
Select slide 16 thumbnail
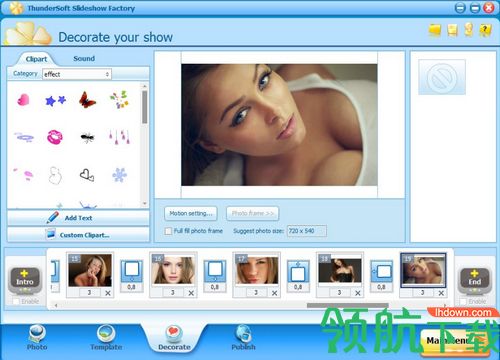point(173,270)
